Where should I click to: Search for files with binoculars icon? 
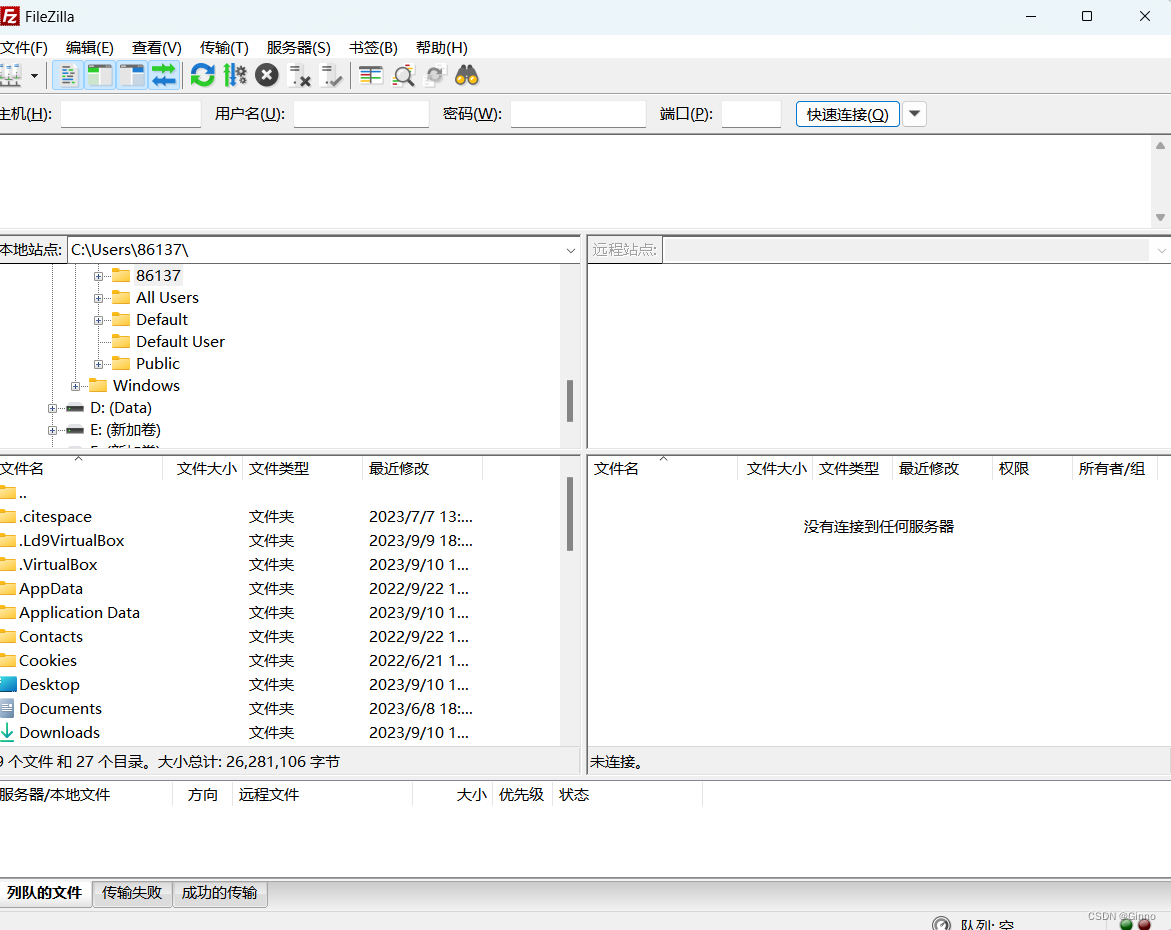point(467,75)
